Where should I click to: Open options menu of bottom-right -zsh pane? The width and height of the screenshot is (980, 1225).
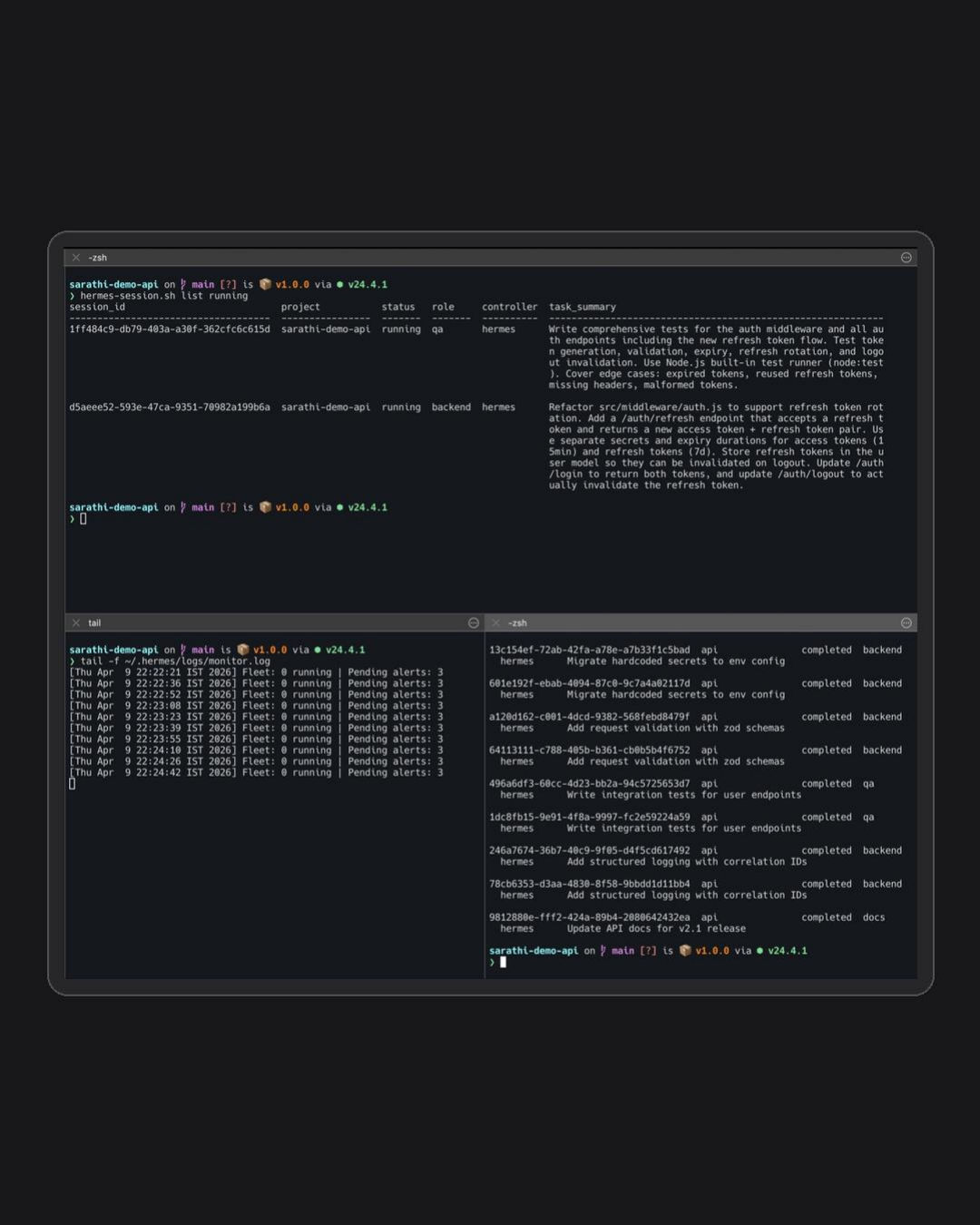906,623
